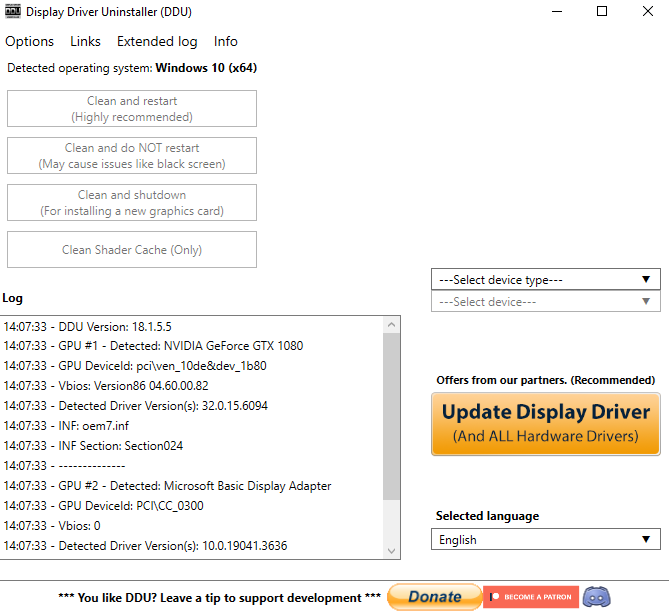Select log line Driver Version 10.0.19041.3636
This screenshot has width=669, height=612.
click(x=145, y=546)
